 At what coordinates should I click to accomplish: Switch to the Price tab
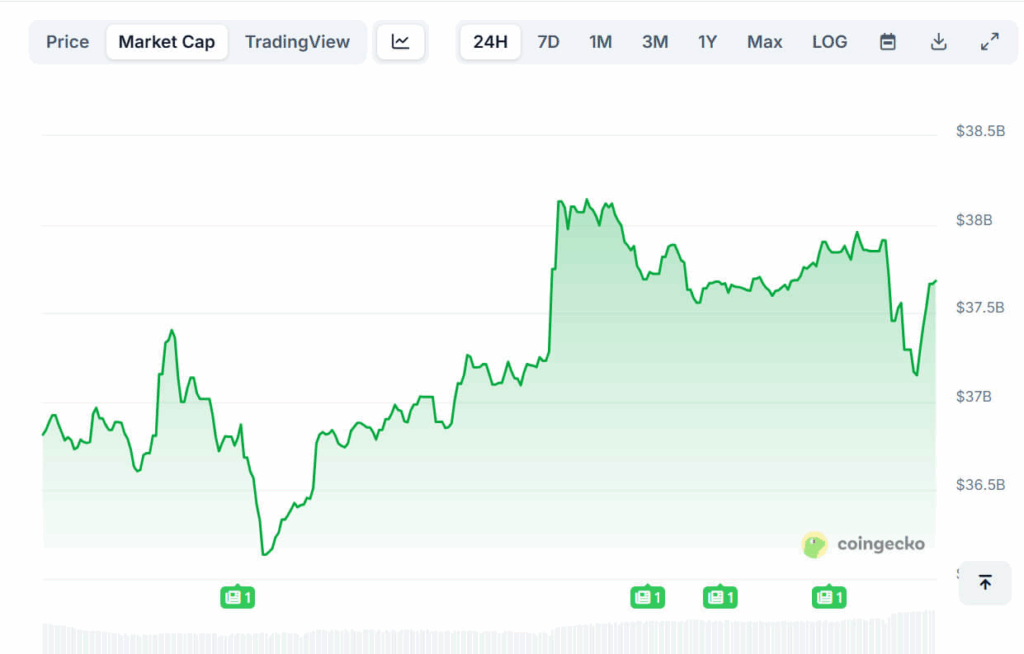click(x=67, y=41)
